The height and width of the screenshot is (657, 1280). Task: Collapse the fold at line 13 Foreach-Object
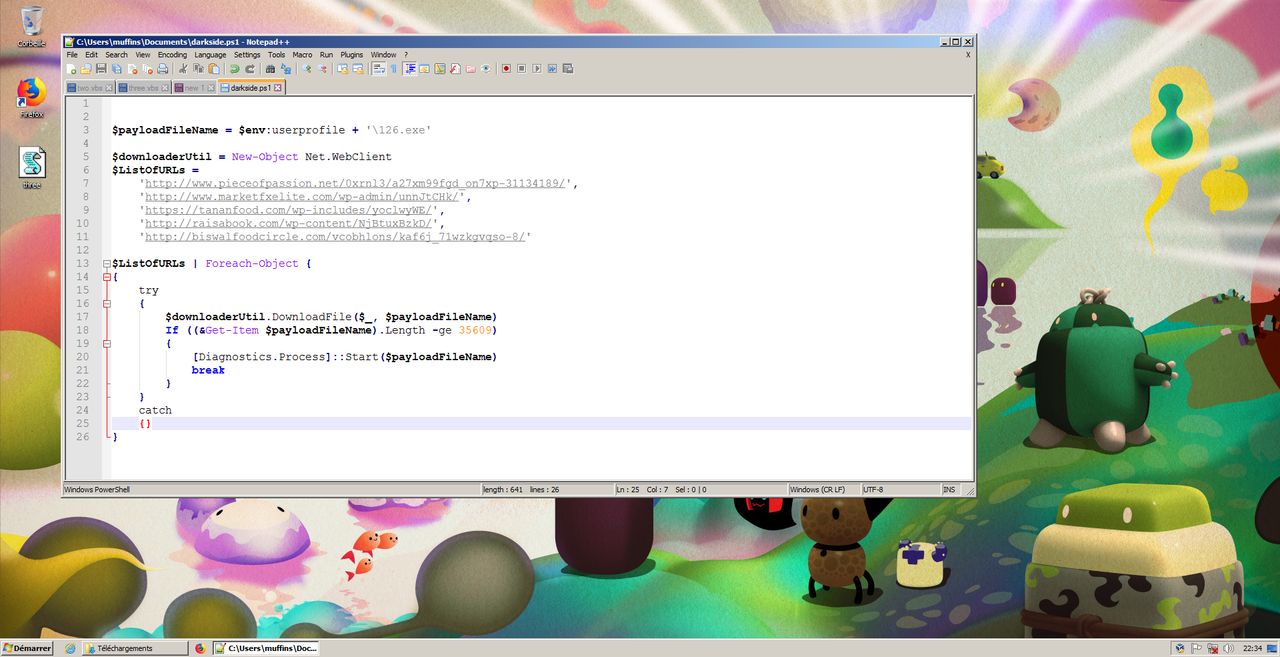107,263
